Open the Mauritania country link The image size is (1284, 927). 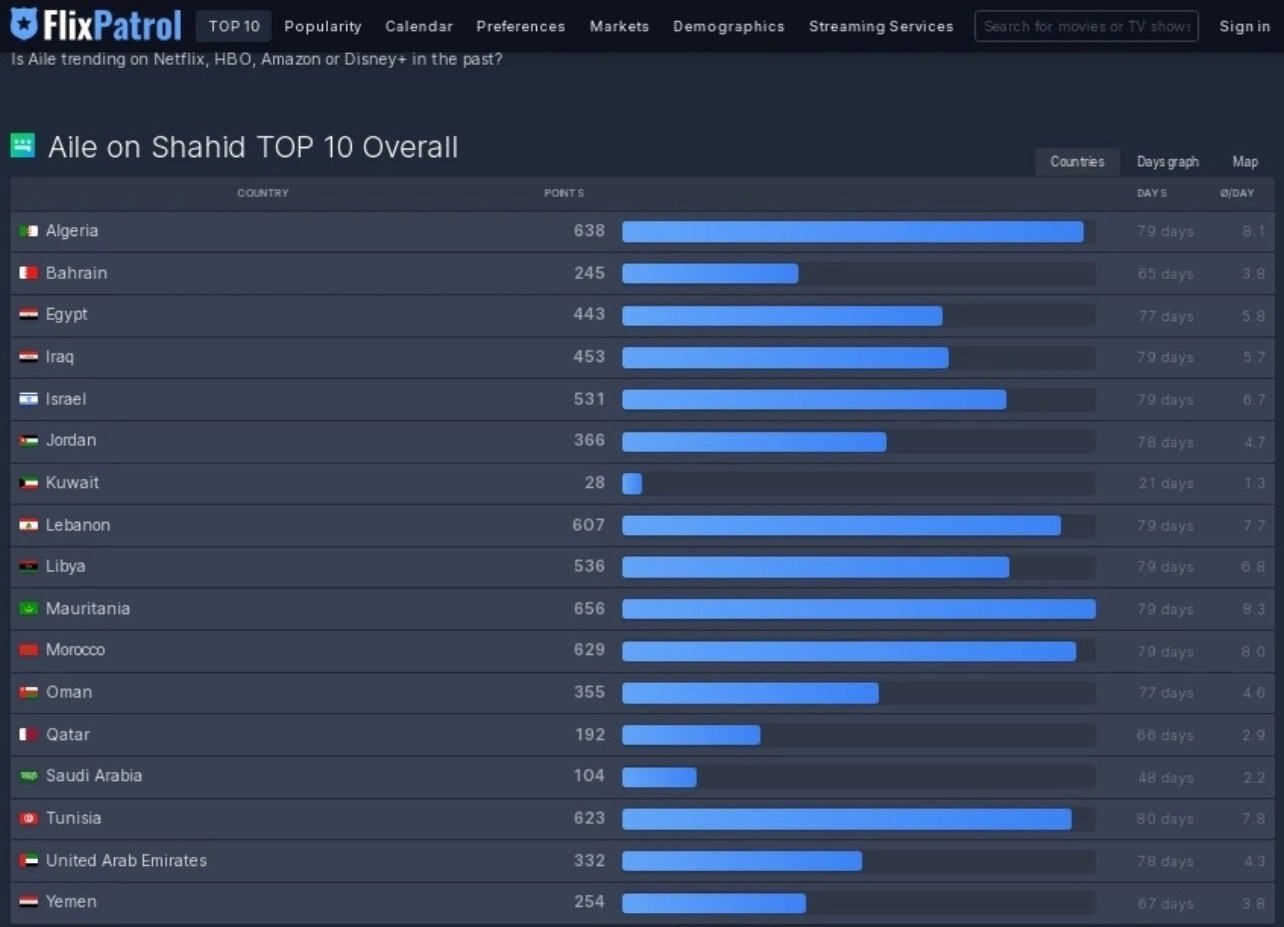click(x=88, y=609)
